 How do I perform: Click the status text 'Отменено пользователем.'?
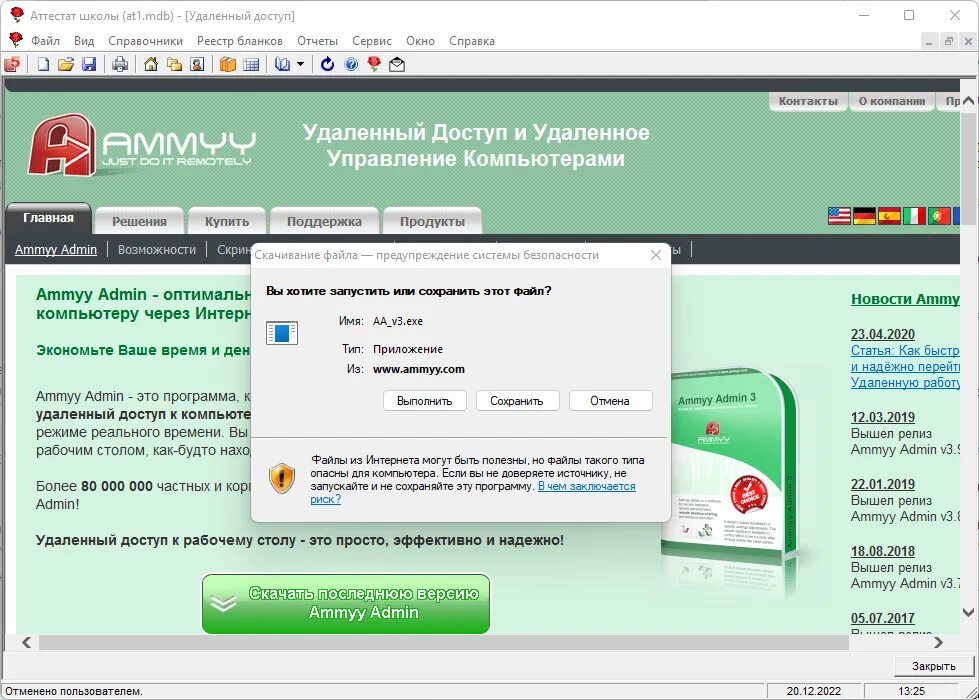click(x=74, y=691)
